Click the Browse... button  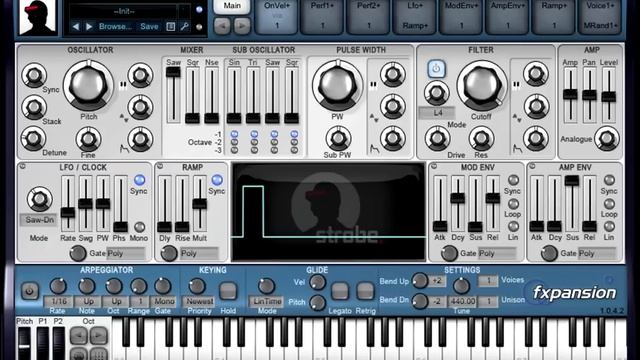tap(115, 27)
